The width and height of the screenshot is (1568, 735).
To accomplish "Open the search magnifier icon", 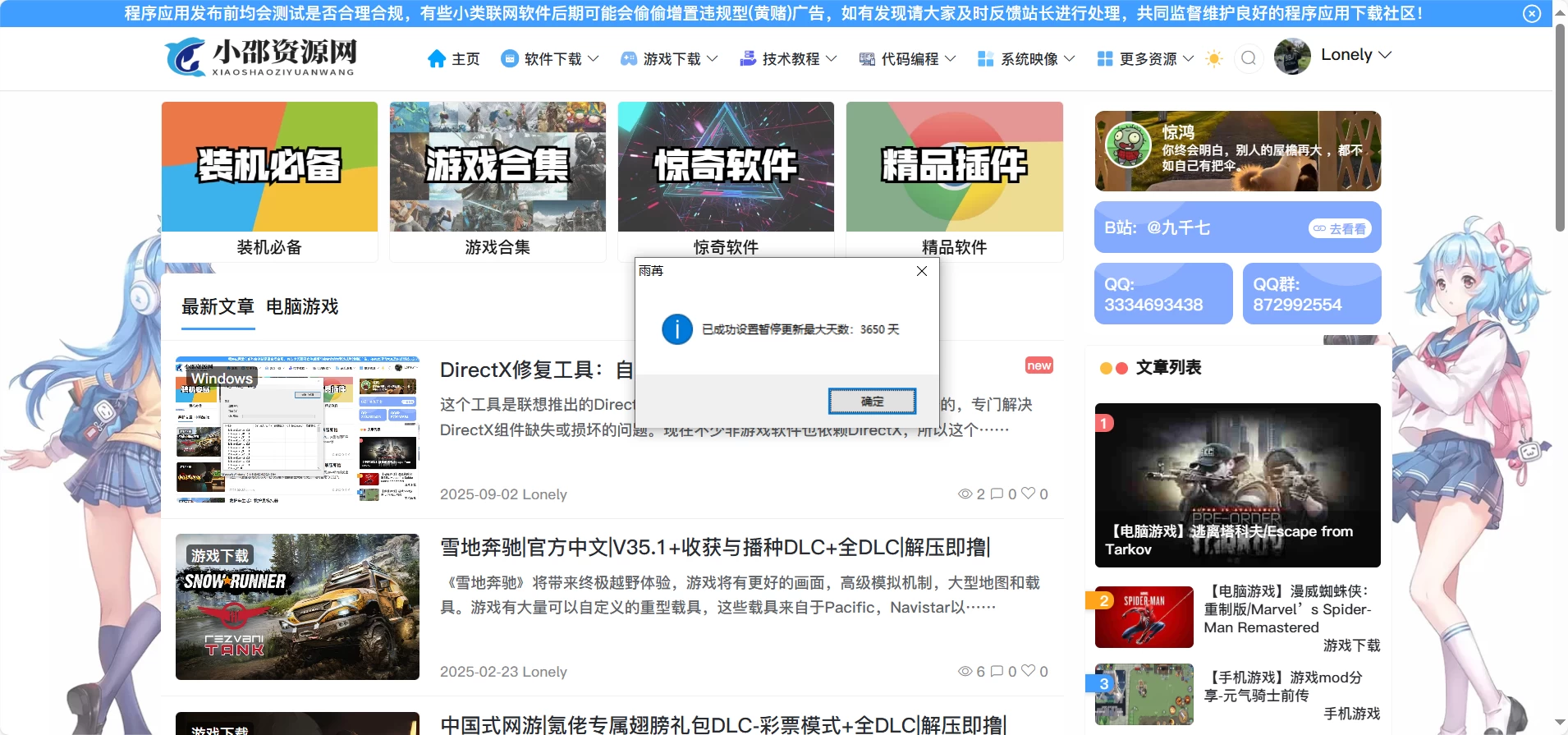I will click(x=1249, y=57).
